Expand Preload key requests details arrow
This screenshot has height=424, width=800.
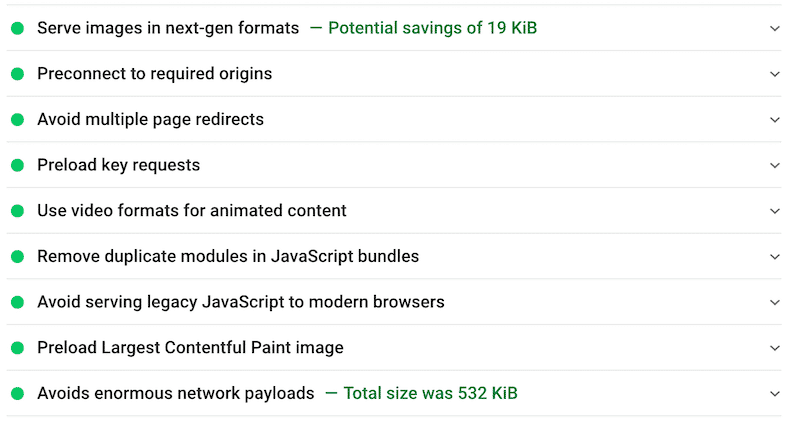[775, 166]
